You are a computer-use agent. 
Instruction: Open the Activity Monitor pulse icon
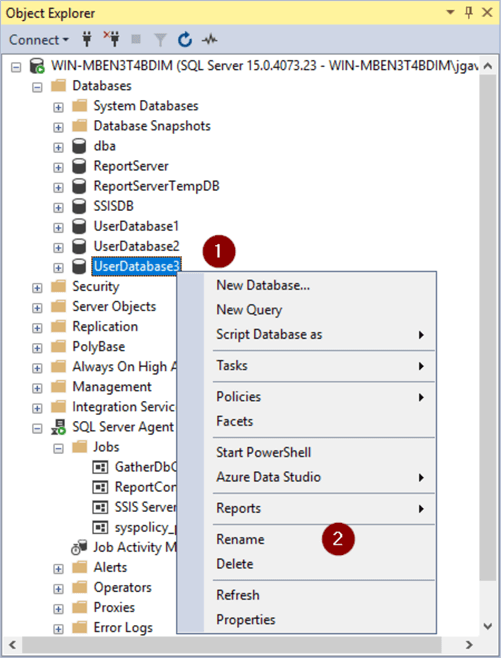coord(209,40)
